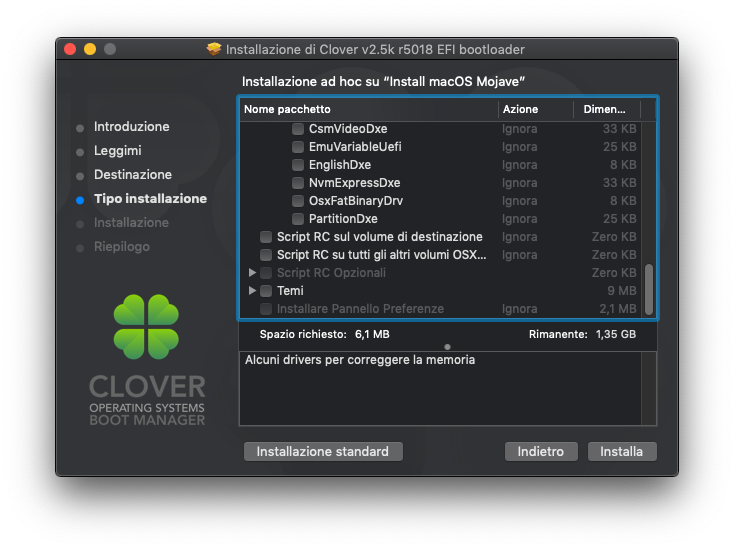Tick the CsmVideoDxe checkbox

tap(298, 129)
